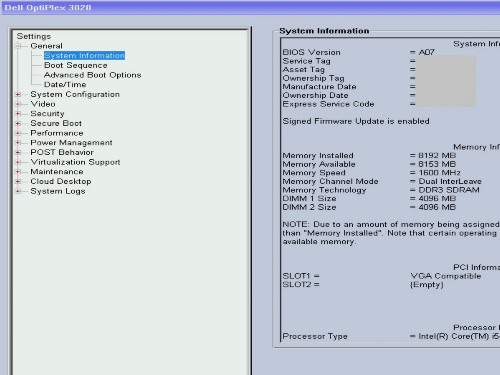Select the Virtualization Support label
This screenshot has height=375, width=500.
tap(75, 162)
